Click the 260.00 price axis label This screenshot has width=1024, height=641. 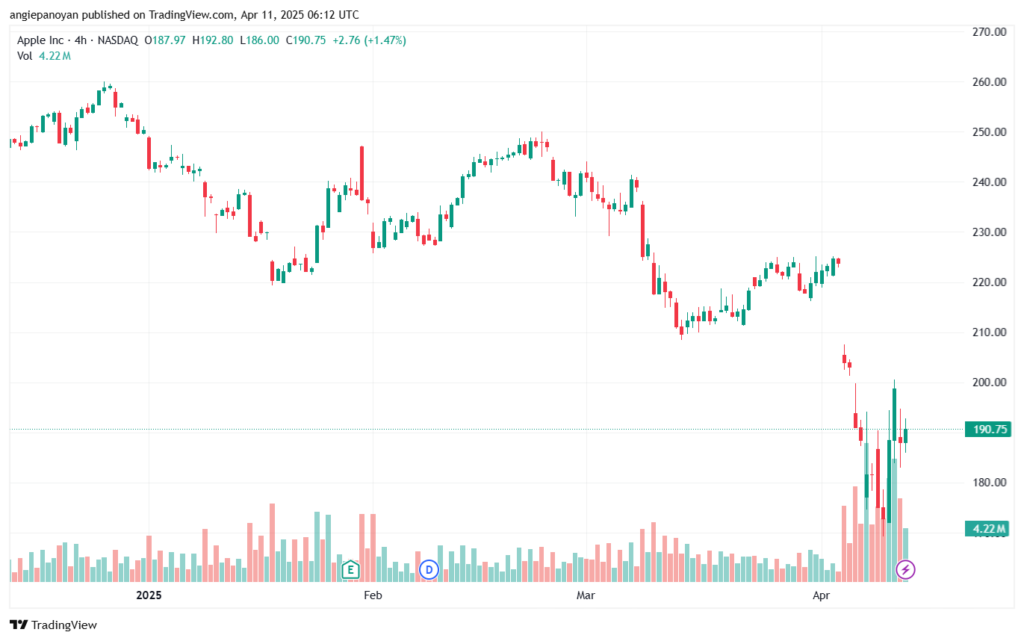[x=989, y=82]
